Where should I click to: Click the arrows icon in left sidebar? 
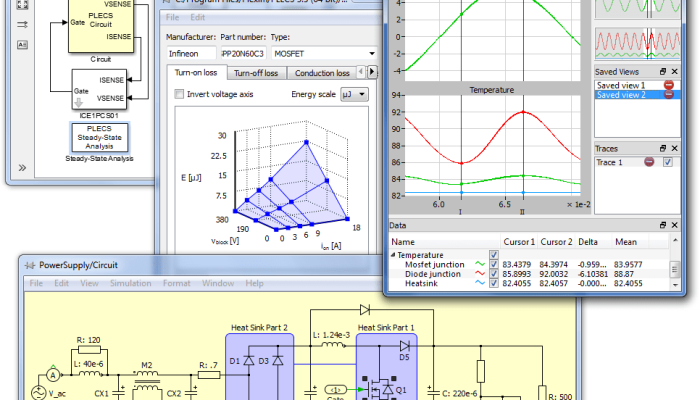(22, 25)
